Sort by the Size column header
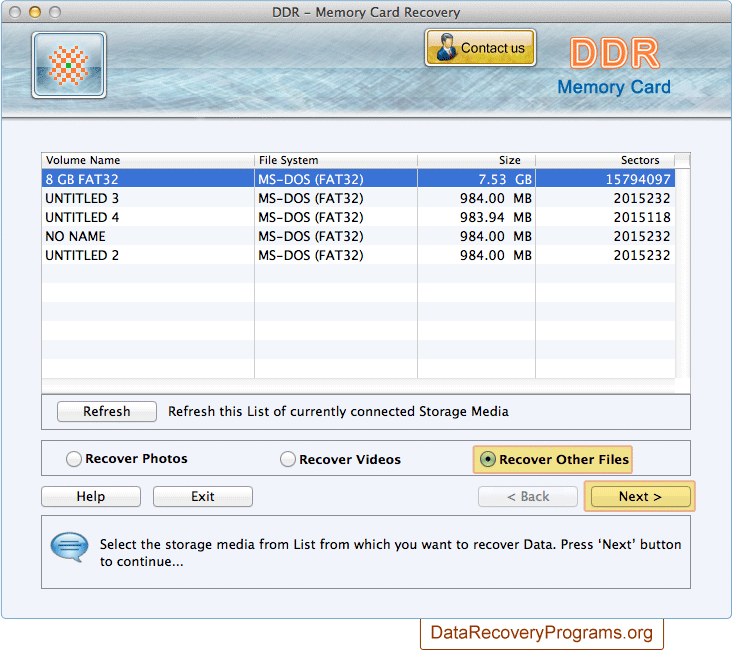 pos(477,160)
